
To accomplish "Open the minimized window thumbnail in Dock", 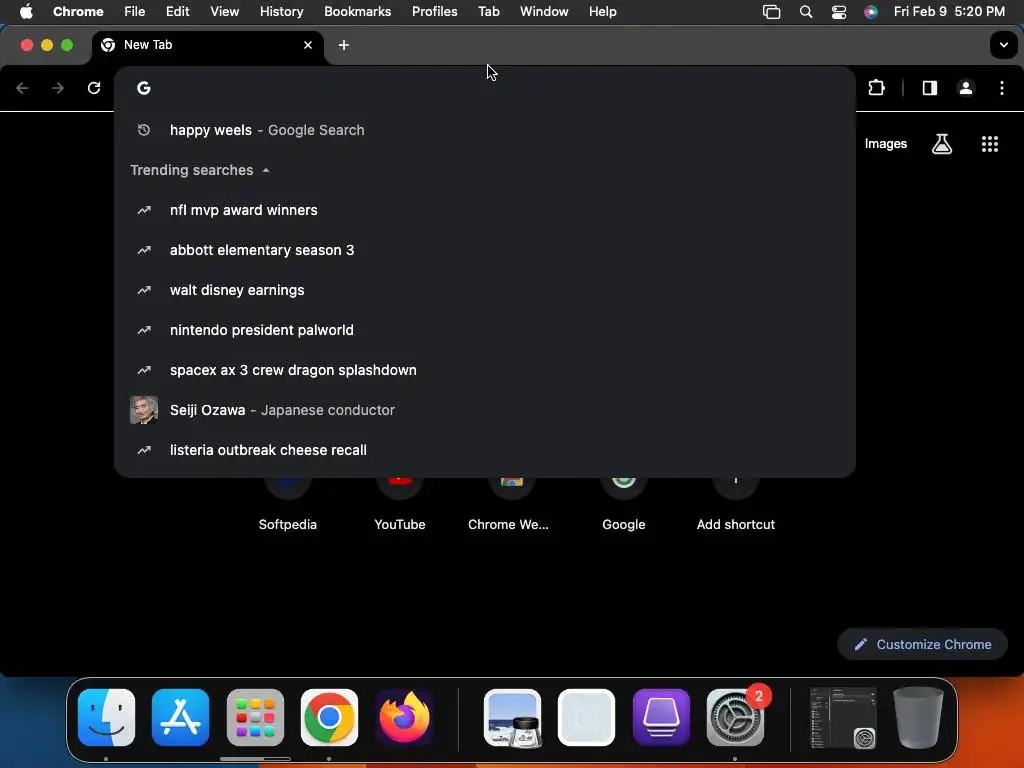I will click(x=843, y=717).
